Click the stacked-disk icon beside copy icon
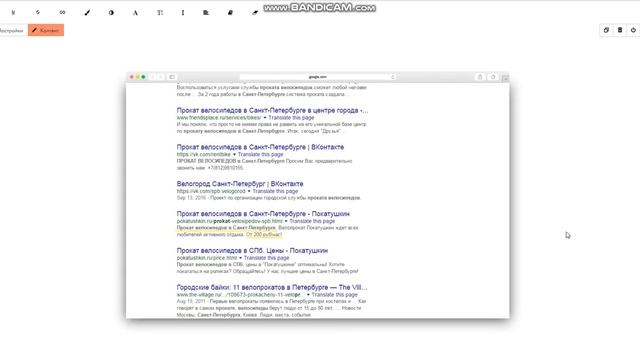640x360 pixels. click(620, 30)
